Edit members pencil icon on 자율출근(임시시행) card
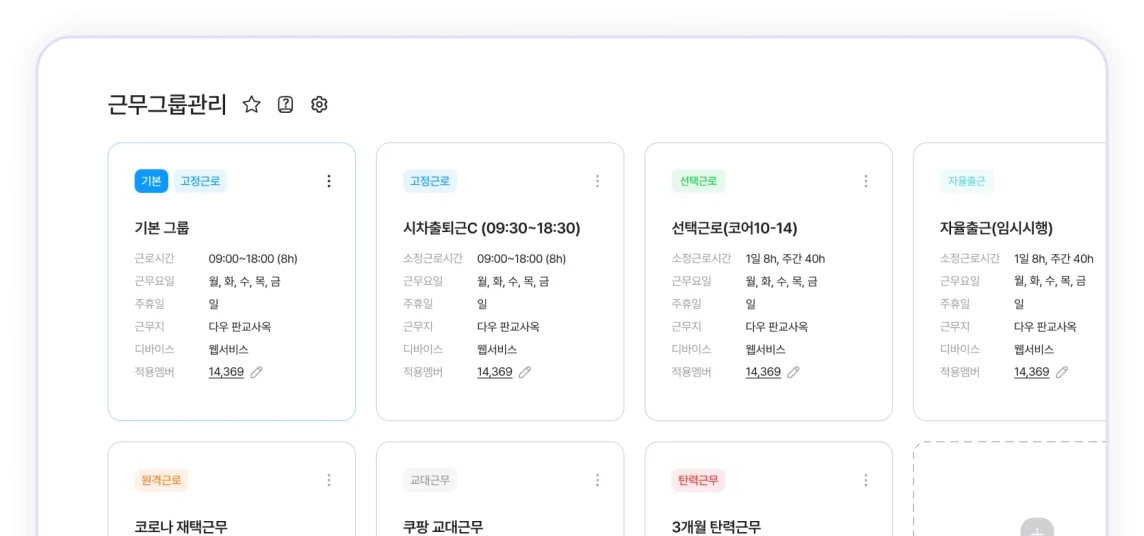This screenshot has width=1144, height=536. (x=1062, y=372)
